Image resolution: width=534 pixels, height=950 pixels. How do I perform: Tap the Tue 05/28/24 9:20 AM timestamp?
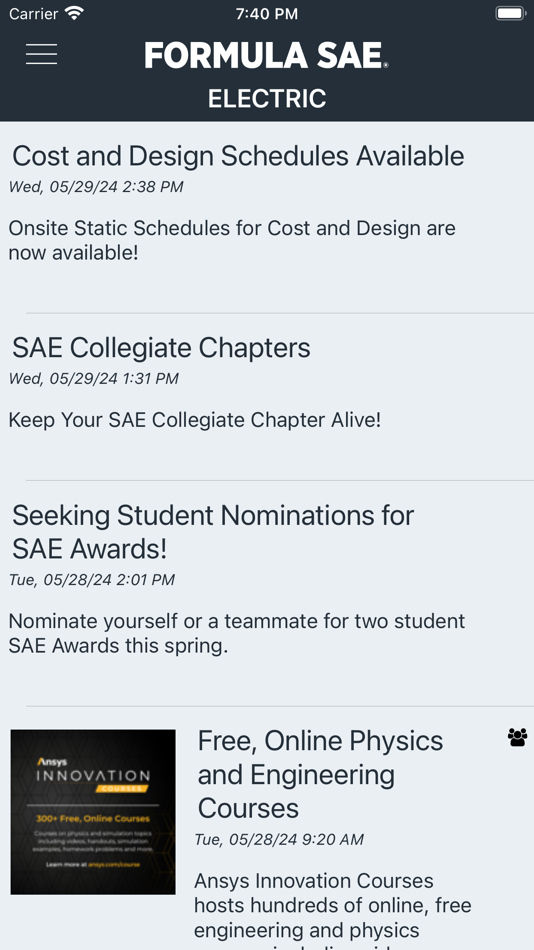pos(279,839)
